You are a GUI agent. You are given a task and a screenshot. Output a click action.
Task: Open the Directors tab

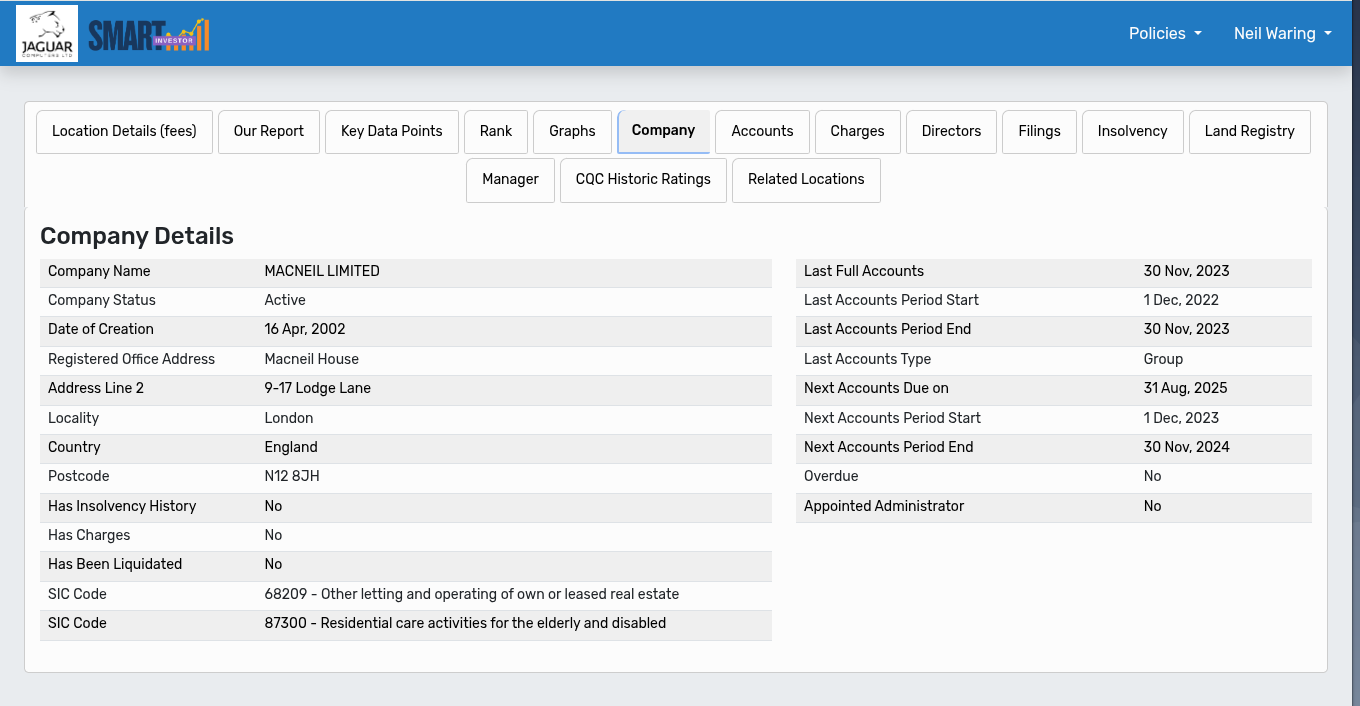(950, 131)
